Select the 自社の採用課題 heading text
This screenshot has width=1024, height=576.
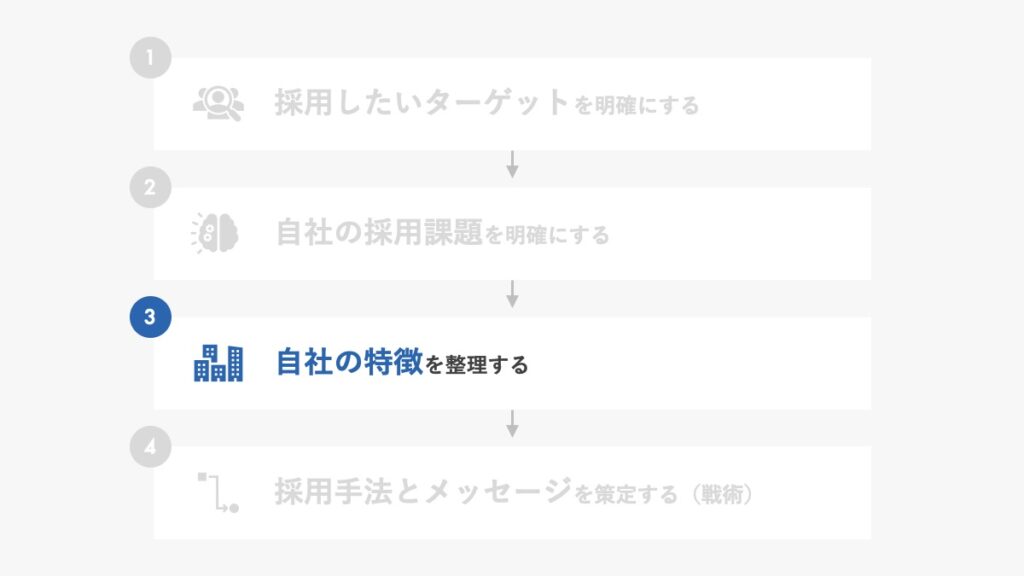[x=379, y=232]
